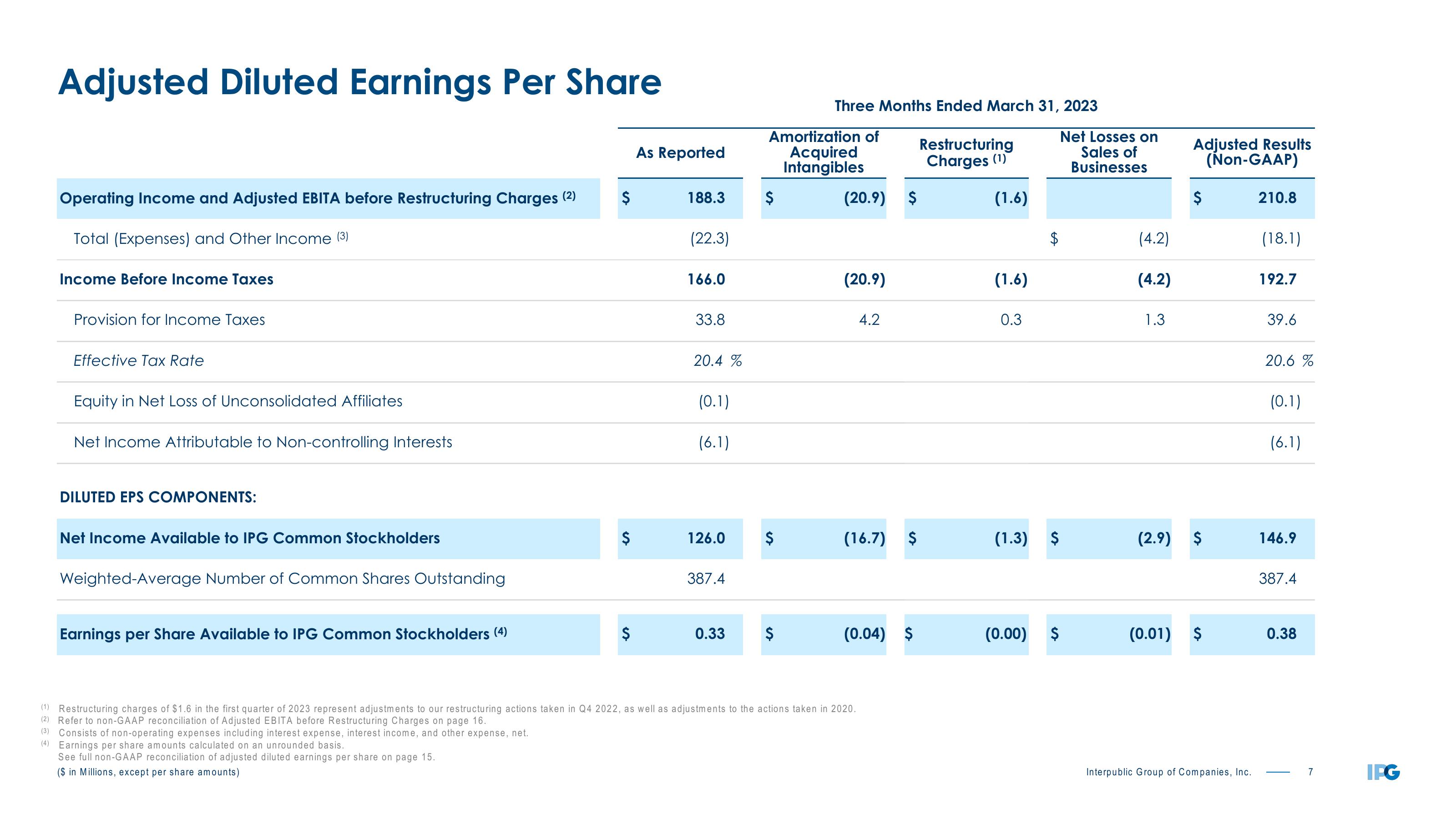1456x819 pixels.
Task: Click the business sales EPS effect (0.01)
Action: click(x=1150, y=634)
